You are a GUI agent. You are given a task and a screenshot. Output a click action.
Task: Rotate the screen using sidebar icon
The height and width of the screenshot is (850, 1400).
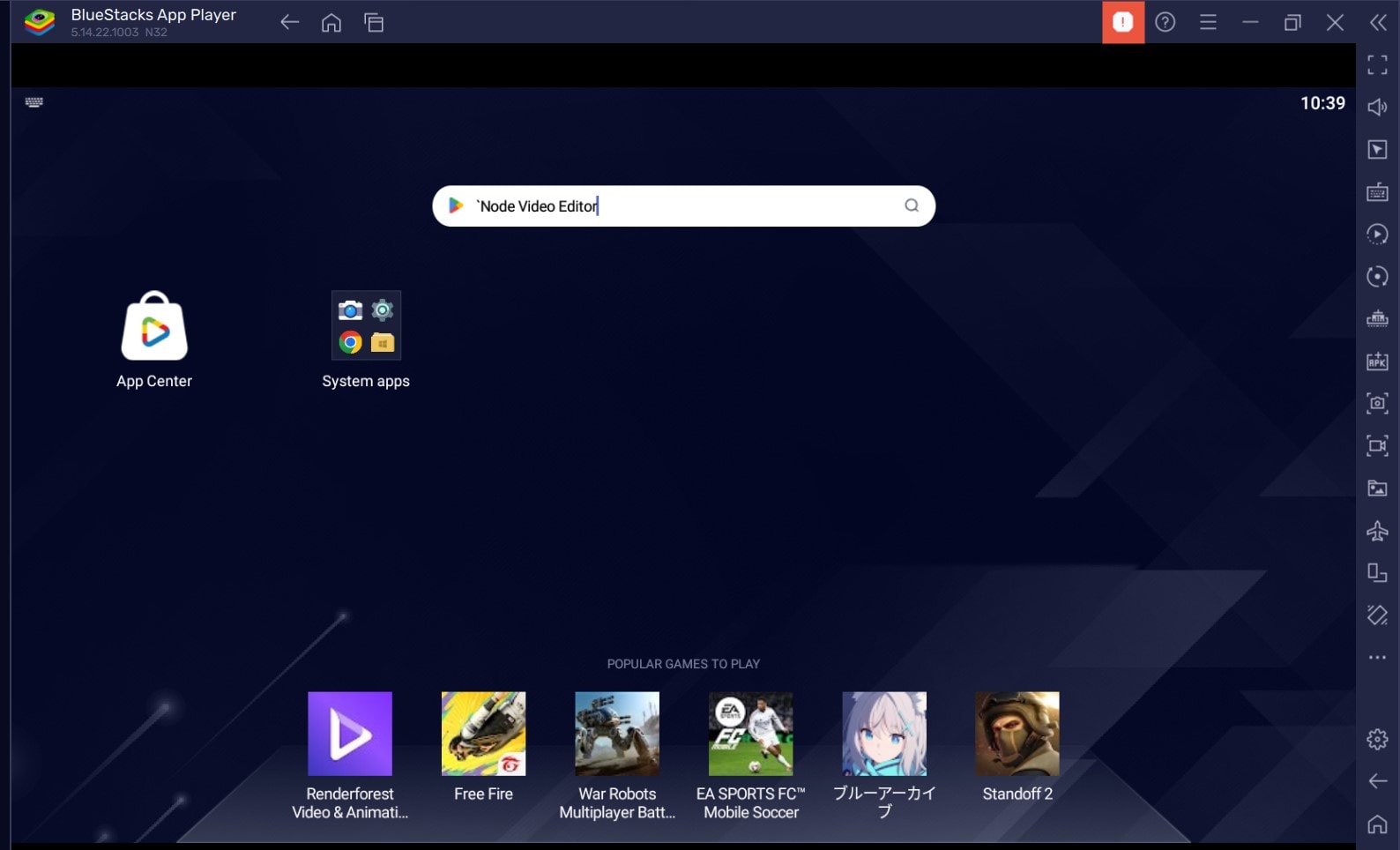(x=1377, y=572)
